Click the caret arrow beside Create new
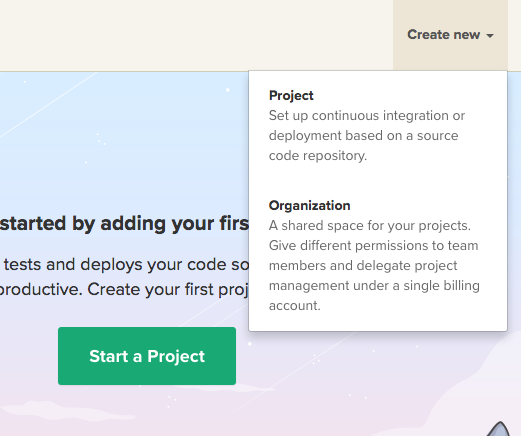 [x=490, y=36]
